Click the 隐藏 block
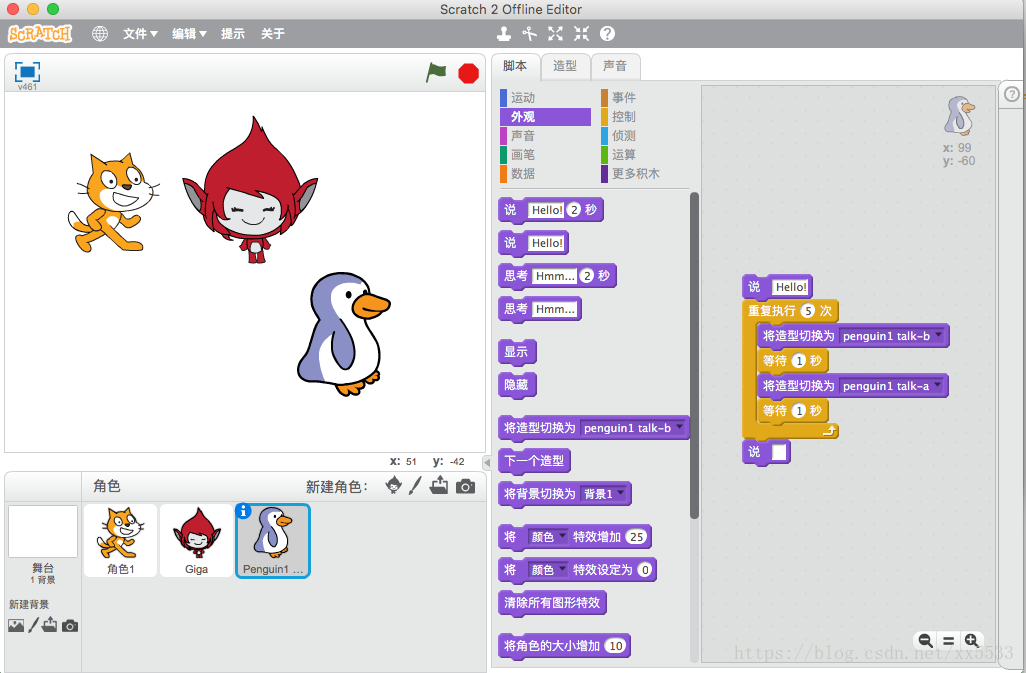Image resolution: width=1026 pixels, height=673 pixels. coord(517,385)
